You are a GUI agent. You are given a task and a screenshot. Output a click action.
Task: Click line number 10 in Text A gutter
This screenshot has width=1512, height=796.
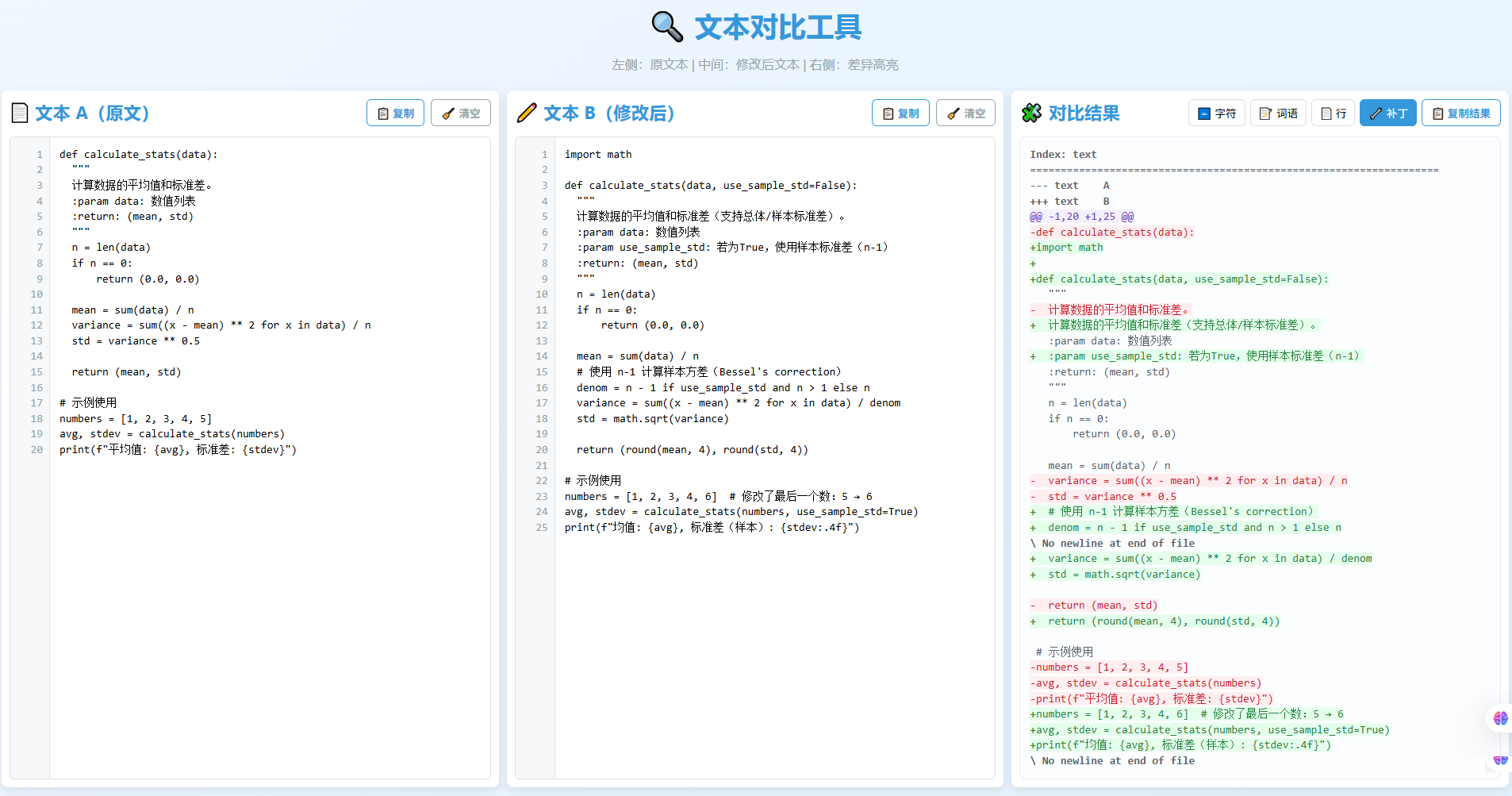click(x=36, y=294)
